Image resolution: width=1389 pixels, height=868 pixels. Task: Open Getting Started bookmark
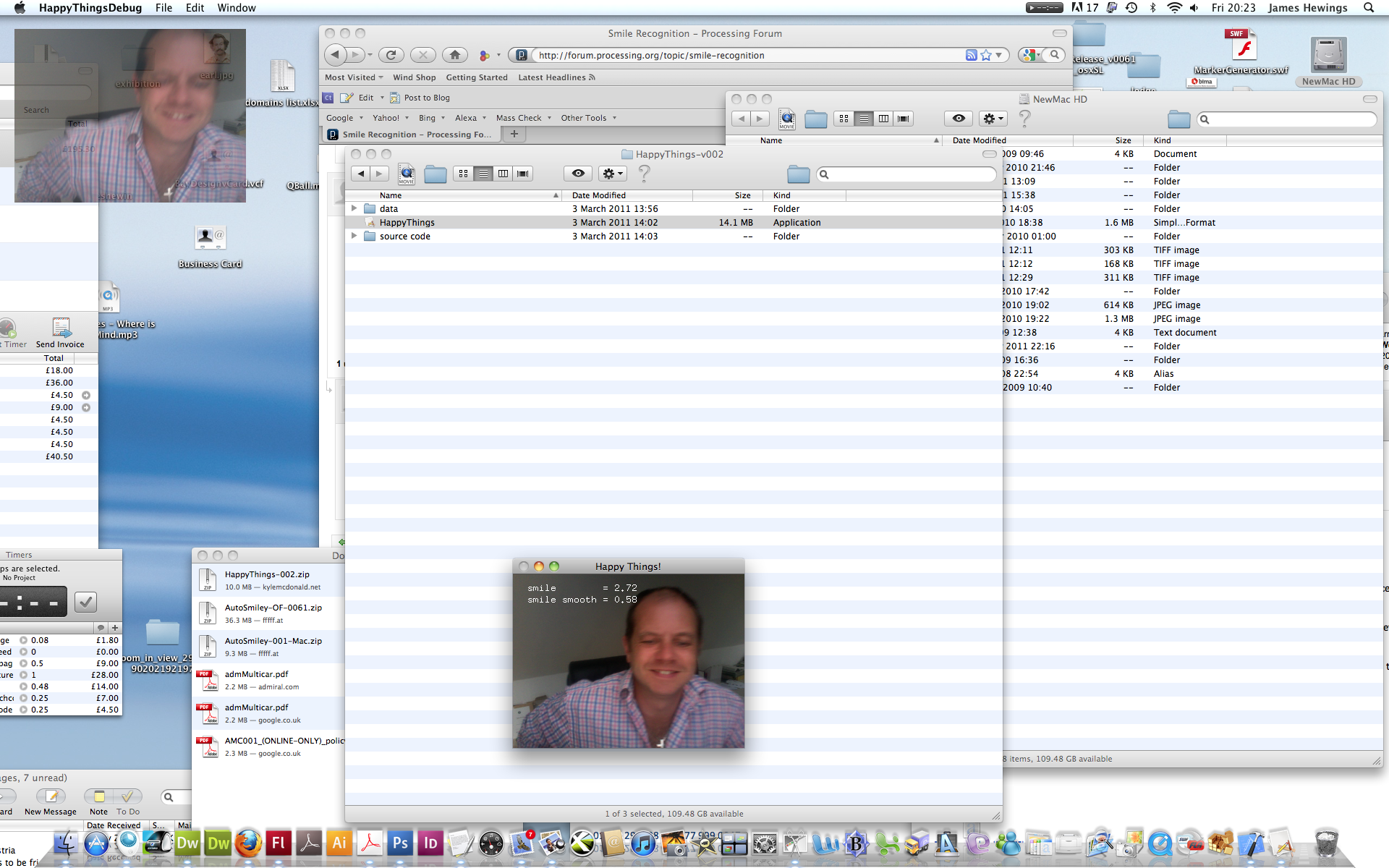tap(477, 77)
